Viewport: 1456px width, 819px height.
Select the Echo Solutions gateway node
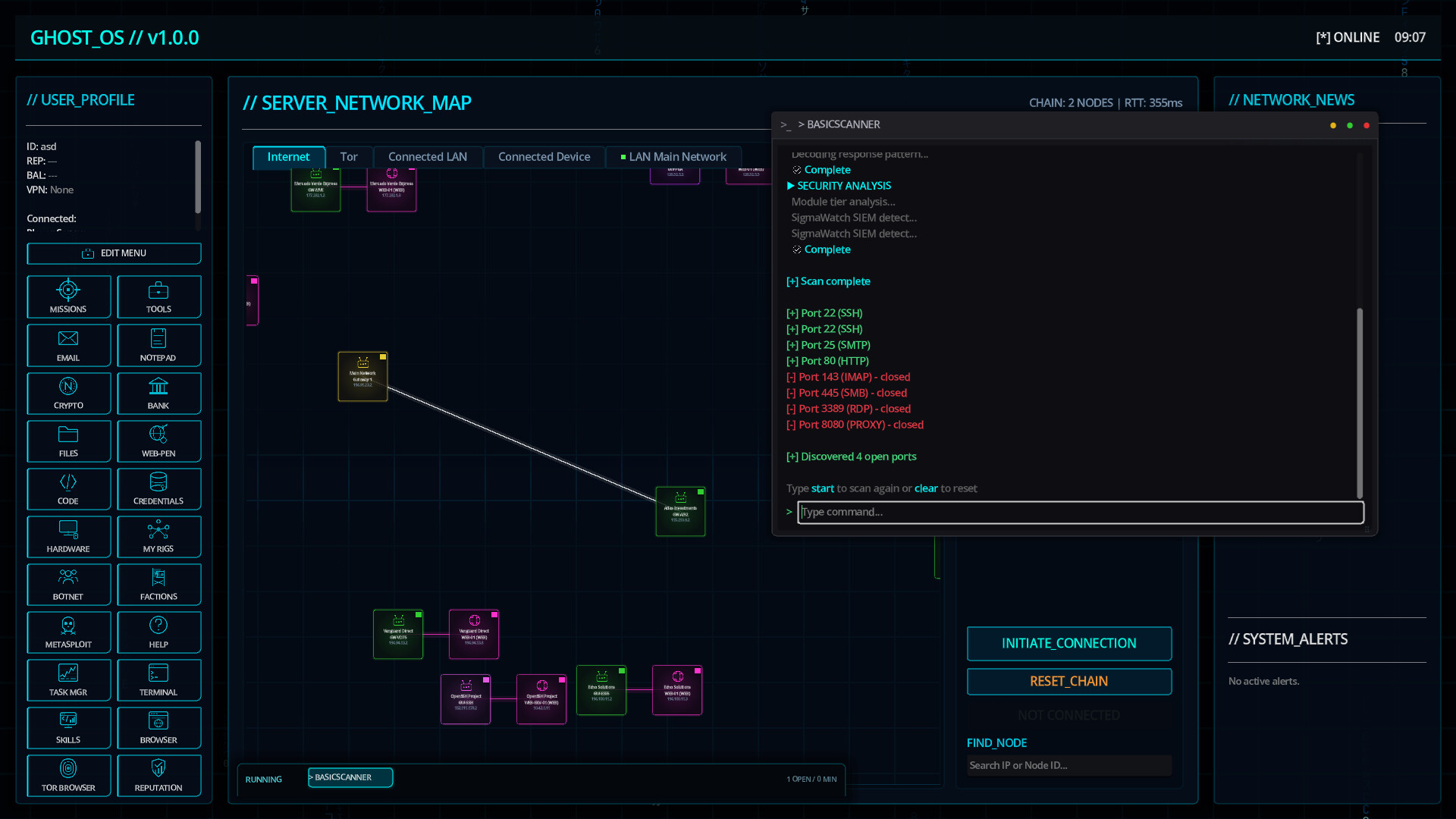click(x=601, y=690)
